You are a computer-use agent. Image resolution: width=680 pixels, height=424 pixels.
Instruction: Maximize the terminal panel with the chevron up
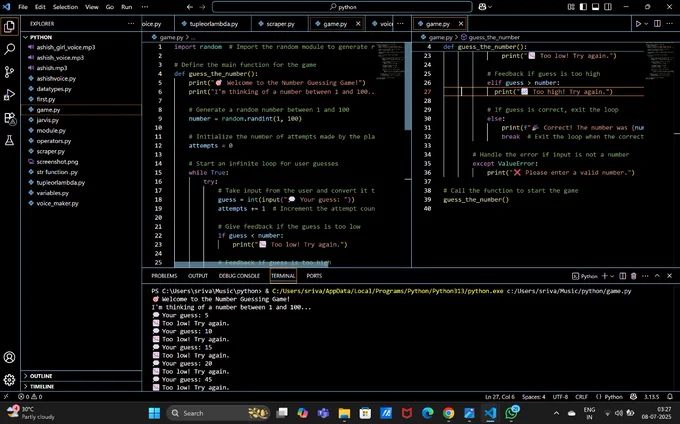(657, 276)
